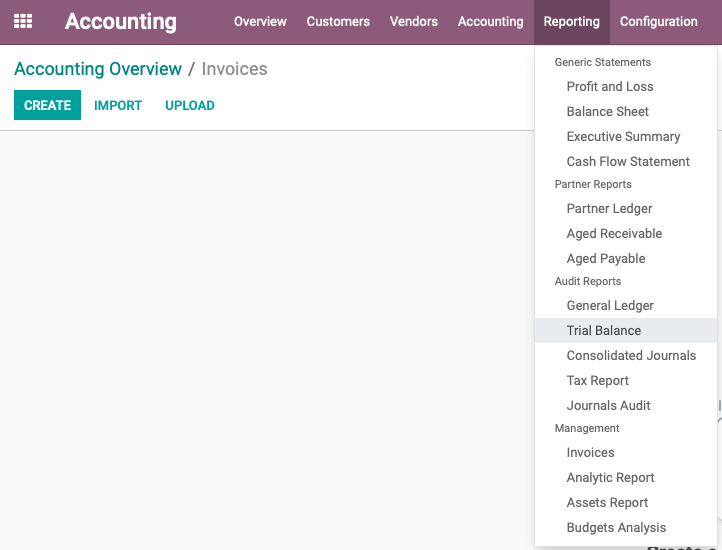Image resolution: width=722 pixels, height=550 pixels.
Task: Open the apps grid menu icon
Action: [23, 21]
